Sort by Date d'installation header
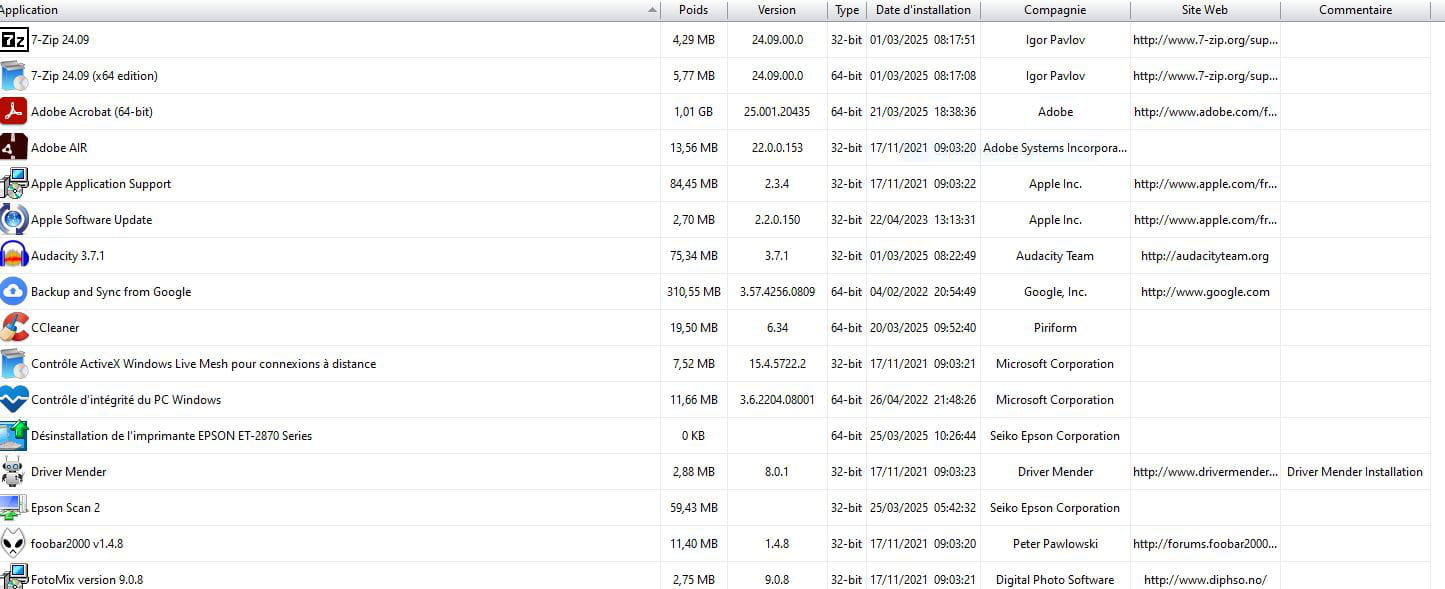Viewport: 1445px width, 589px height. 923,10
